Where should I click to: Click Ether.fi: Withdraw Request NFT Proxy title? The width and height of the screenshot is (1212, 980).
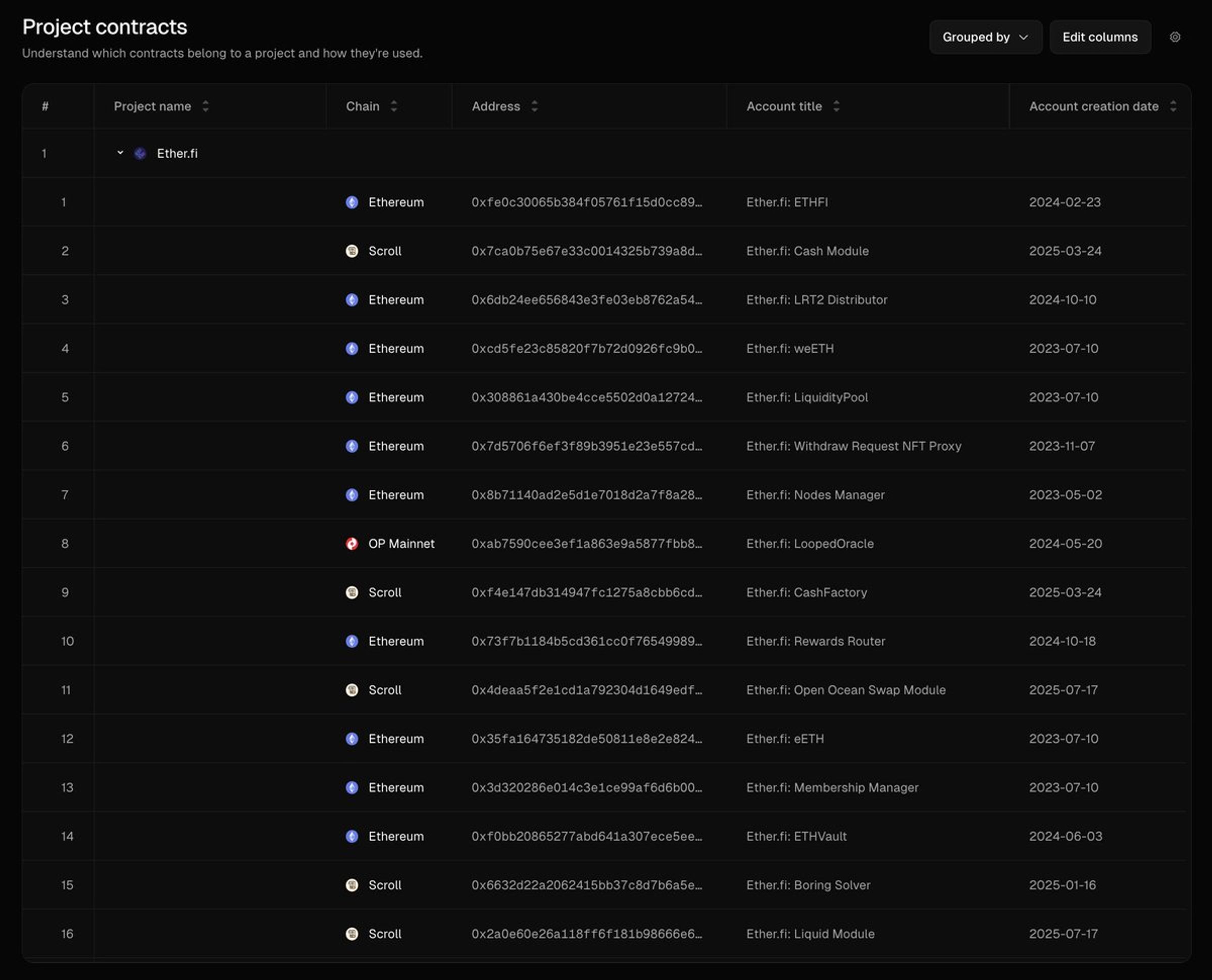tap(854, 446)
